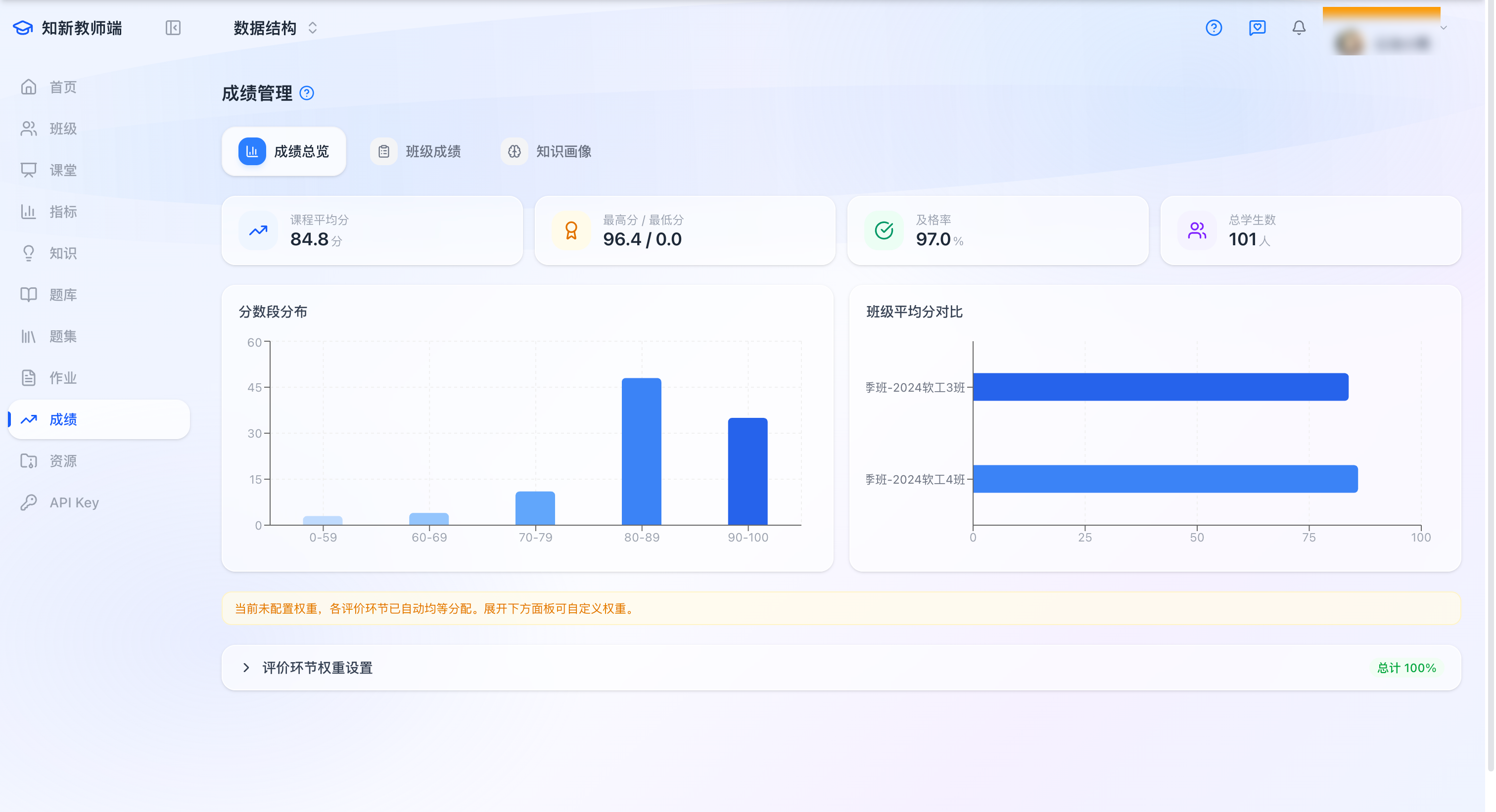This screenshot has height=812, width=1496.
Task: Open 题库 in sidebar
Action: 99,295
